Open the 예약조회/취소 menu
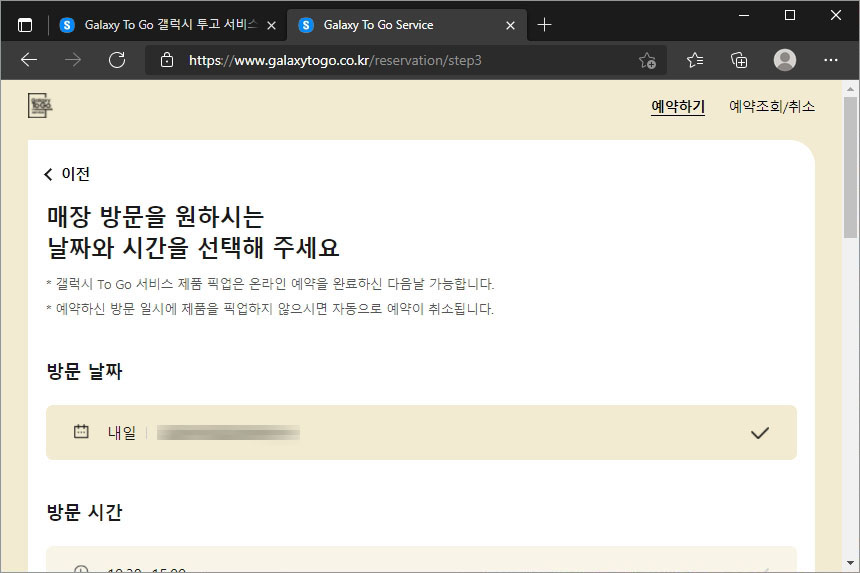 pyautogui.click(x=772, y=106)
